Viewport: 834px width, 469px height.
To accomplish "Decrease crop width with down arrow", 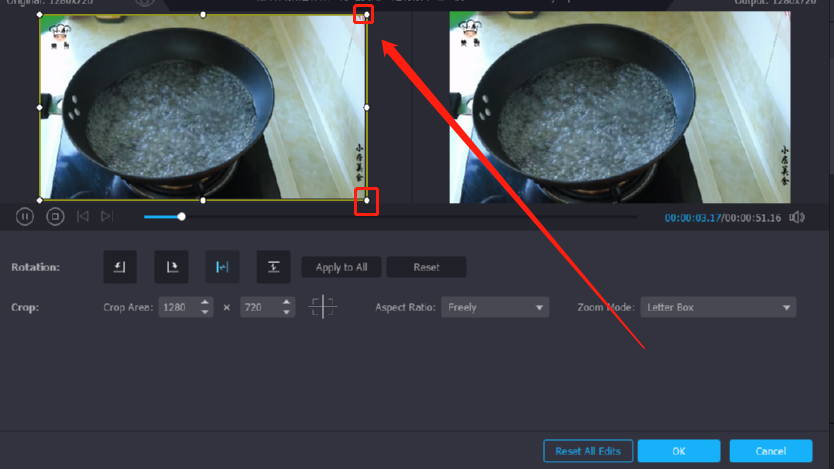I will [x=205, y=313].
